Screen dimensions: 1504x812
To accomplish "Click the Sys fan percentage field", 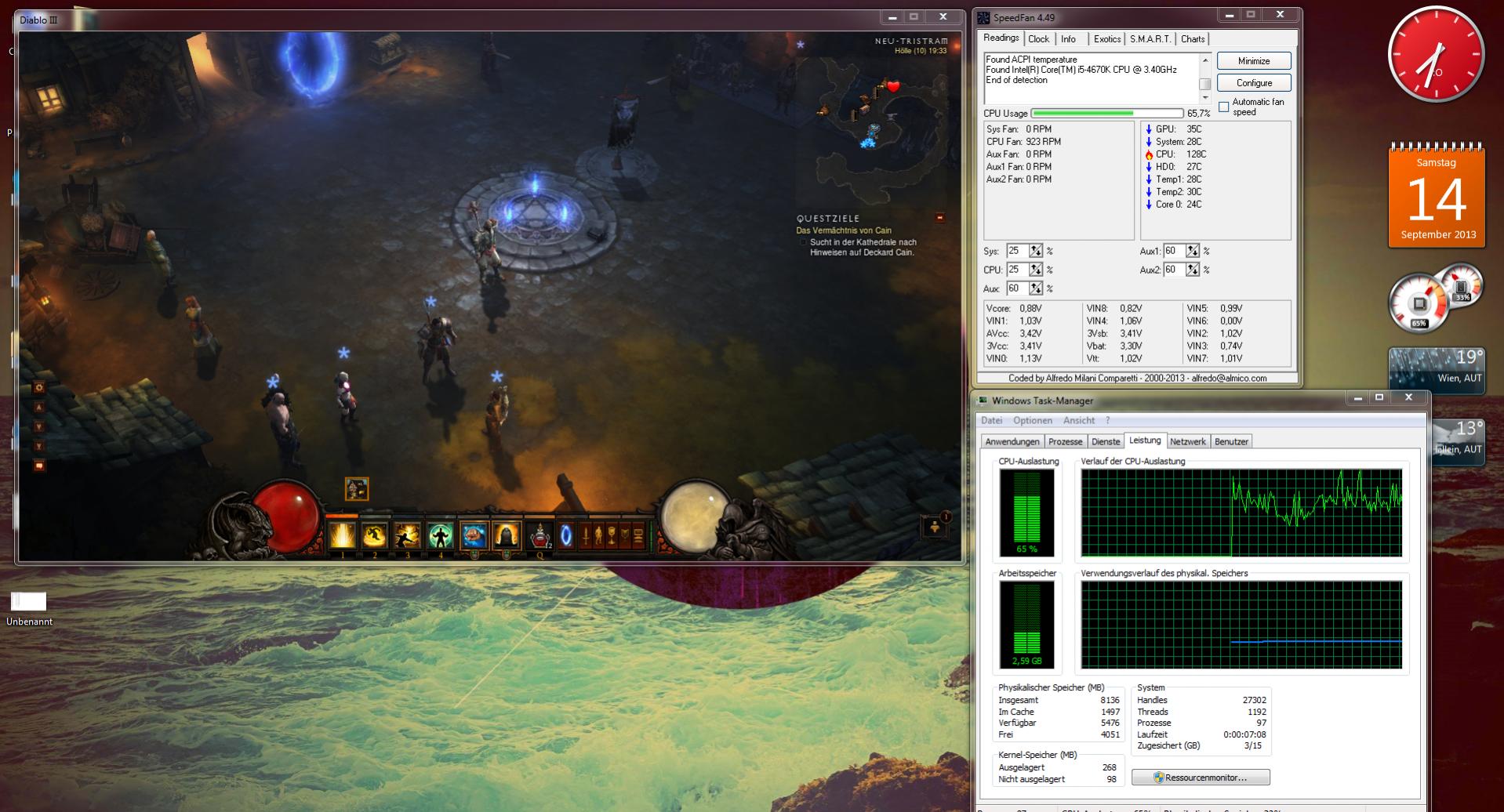I will pyautogui.click(x=1018, y=251).
